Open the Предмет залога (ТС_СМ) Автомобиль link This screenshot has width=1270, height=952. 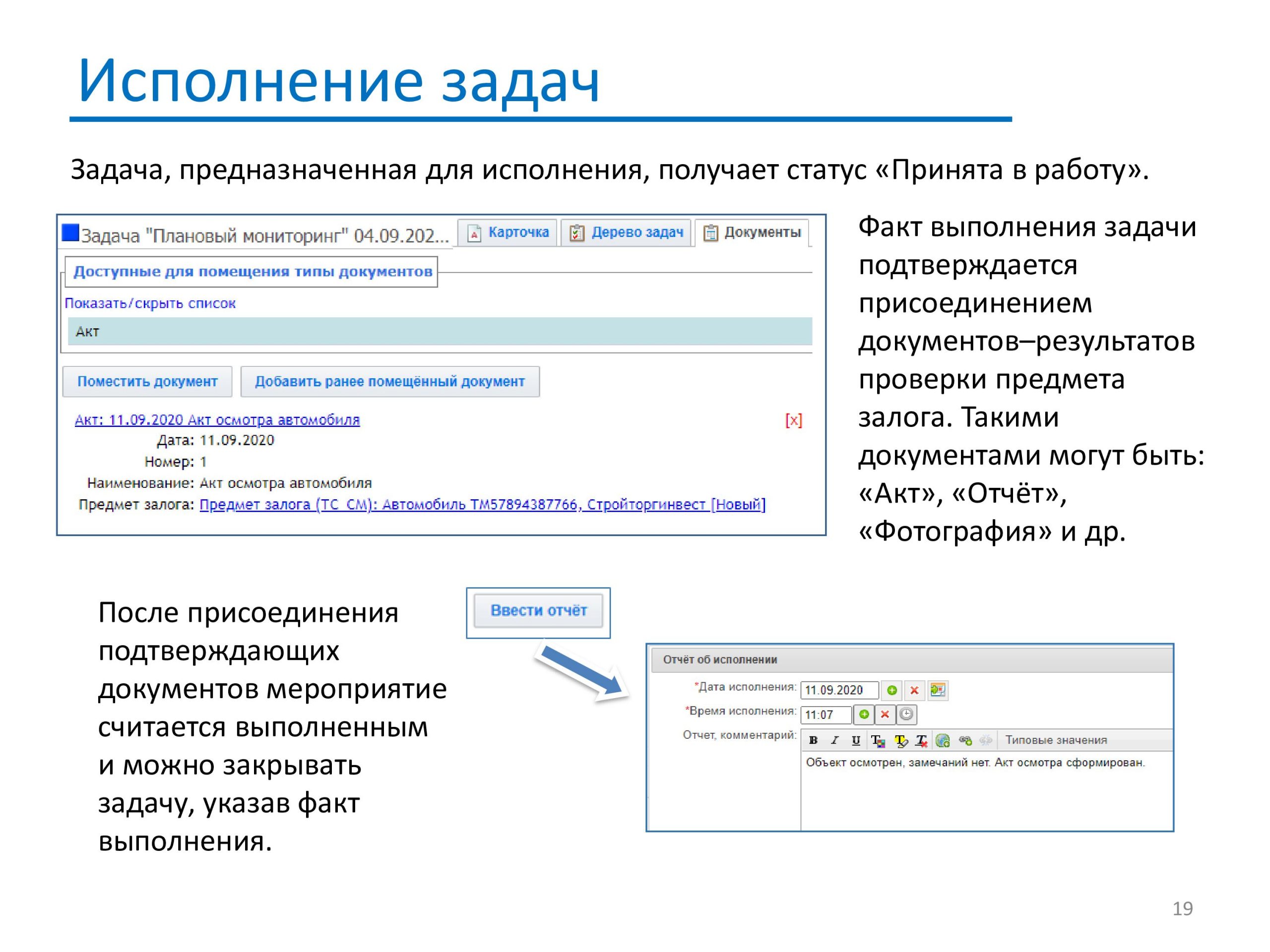pos(482,505)
